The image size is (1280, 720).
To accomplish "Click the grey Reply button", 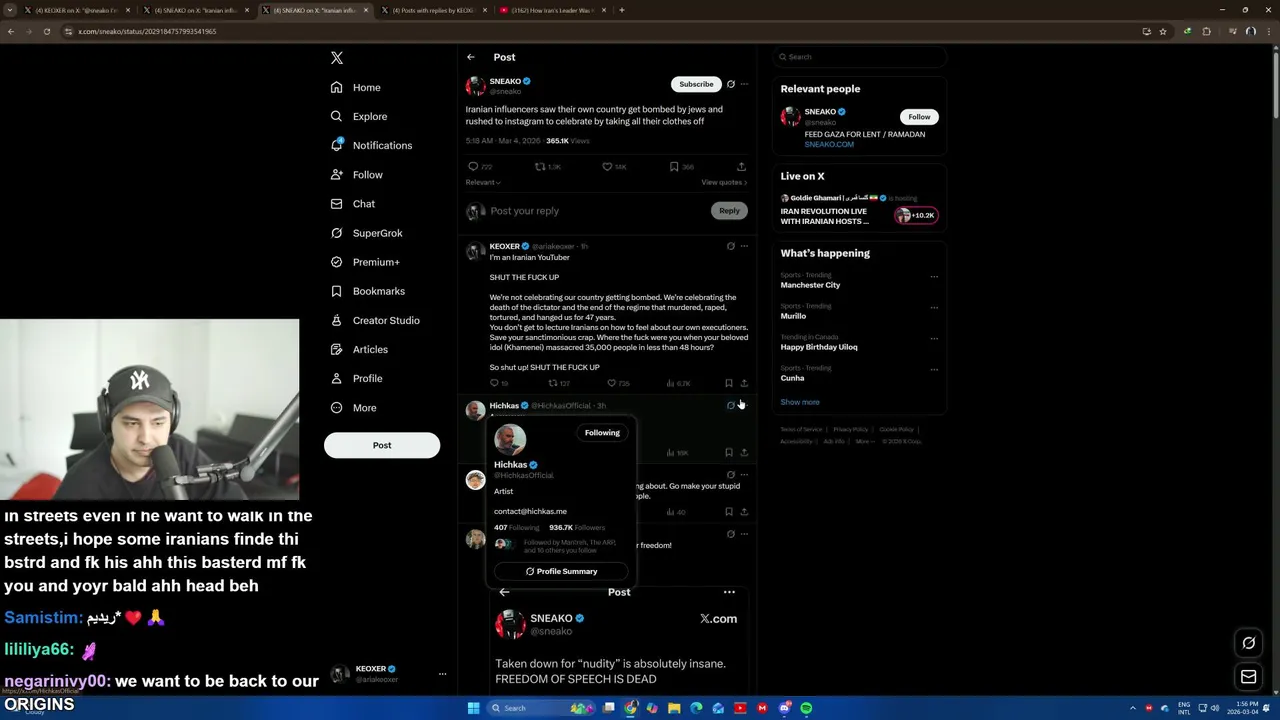I will point(729,211).
